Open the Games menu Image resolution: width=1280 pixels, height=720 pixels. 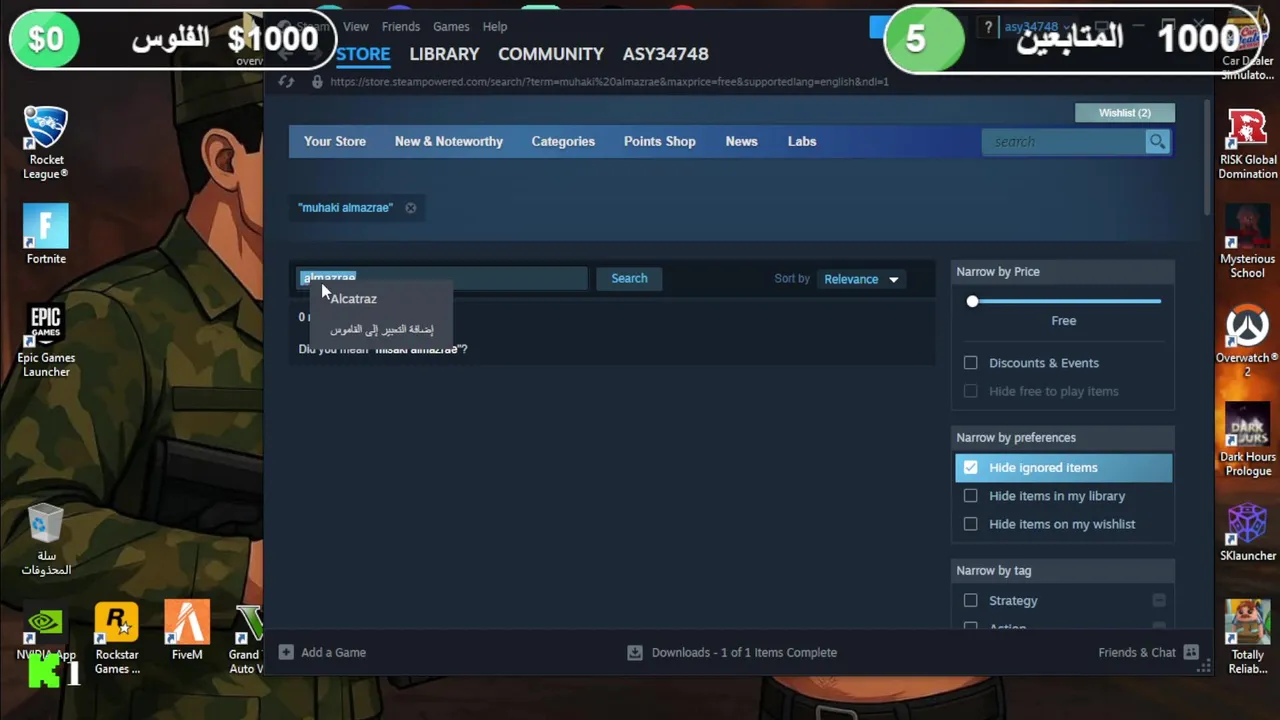pyautogui.click(x=451, y=27)
